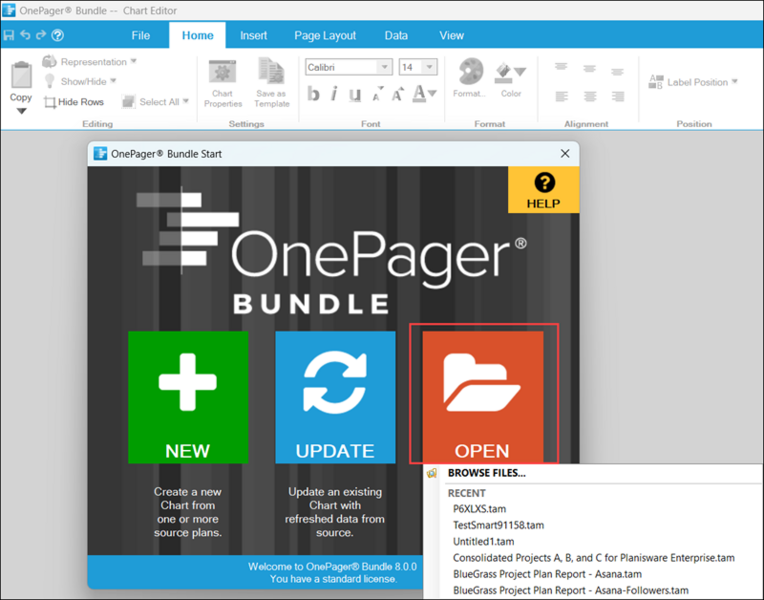764x600 pixels.
Task: Click the OnePager icon in Start dialog title
Action: click(100, 154)
